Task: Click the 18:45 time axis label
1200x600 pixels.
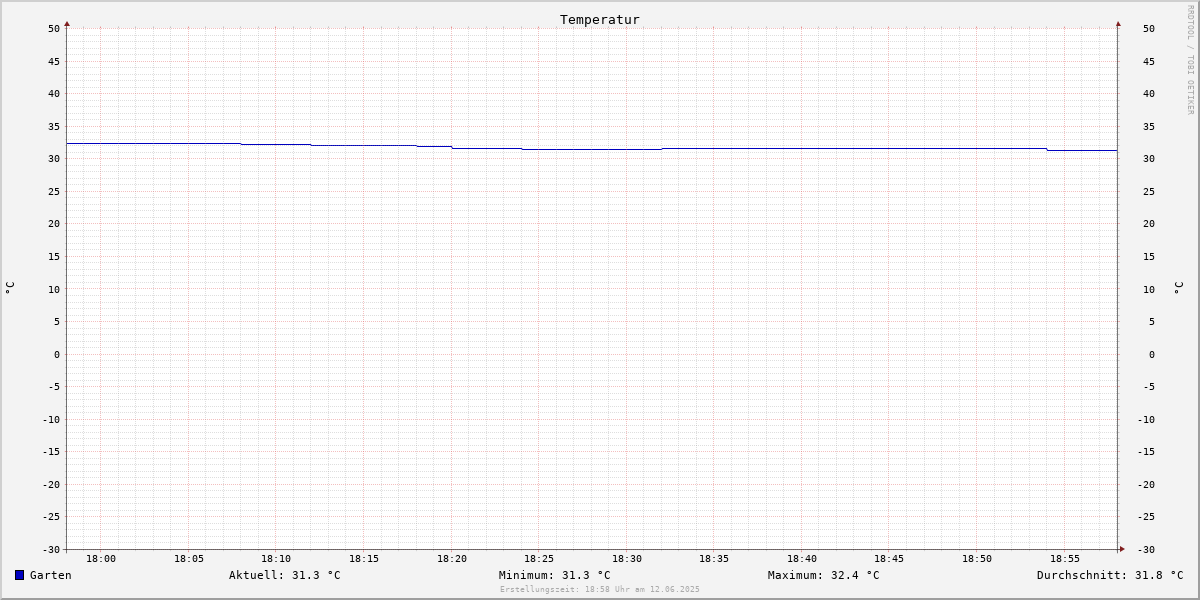Action: [889, 559]
